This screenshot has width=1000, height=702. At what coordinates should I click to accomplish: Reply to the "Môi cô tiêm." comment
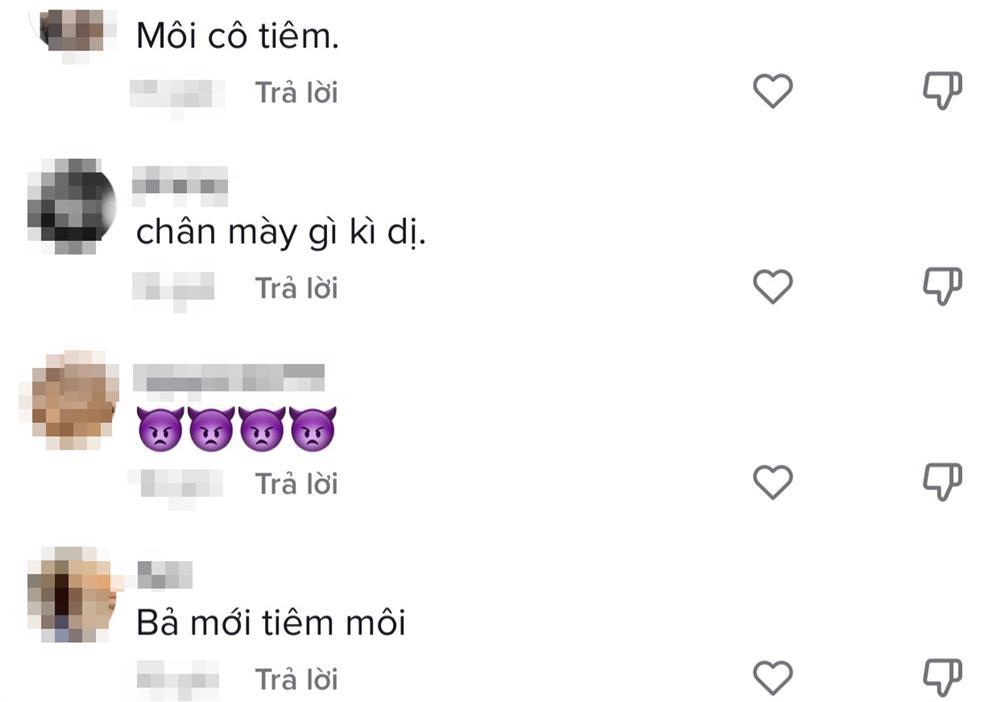coord(296,93)
